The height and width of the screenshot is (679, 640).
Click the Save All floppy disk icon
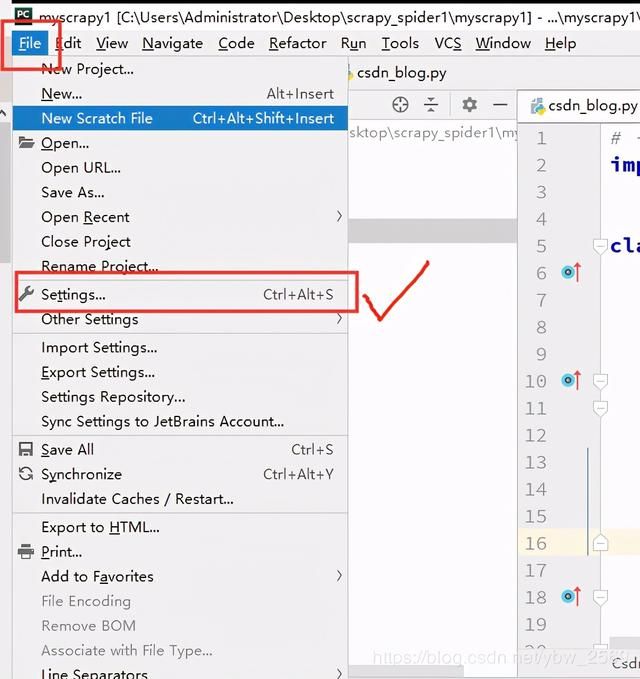[26, 449]
